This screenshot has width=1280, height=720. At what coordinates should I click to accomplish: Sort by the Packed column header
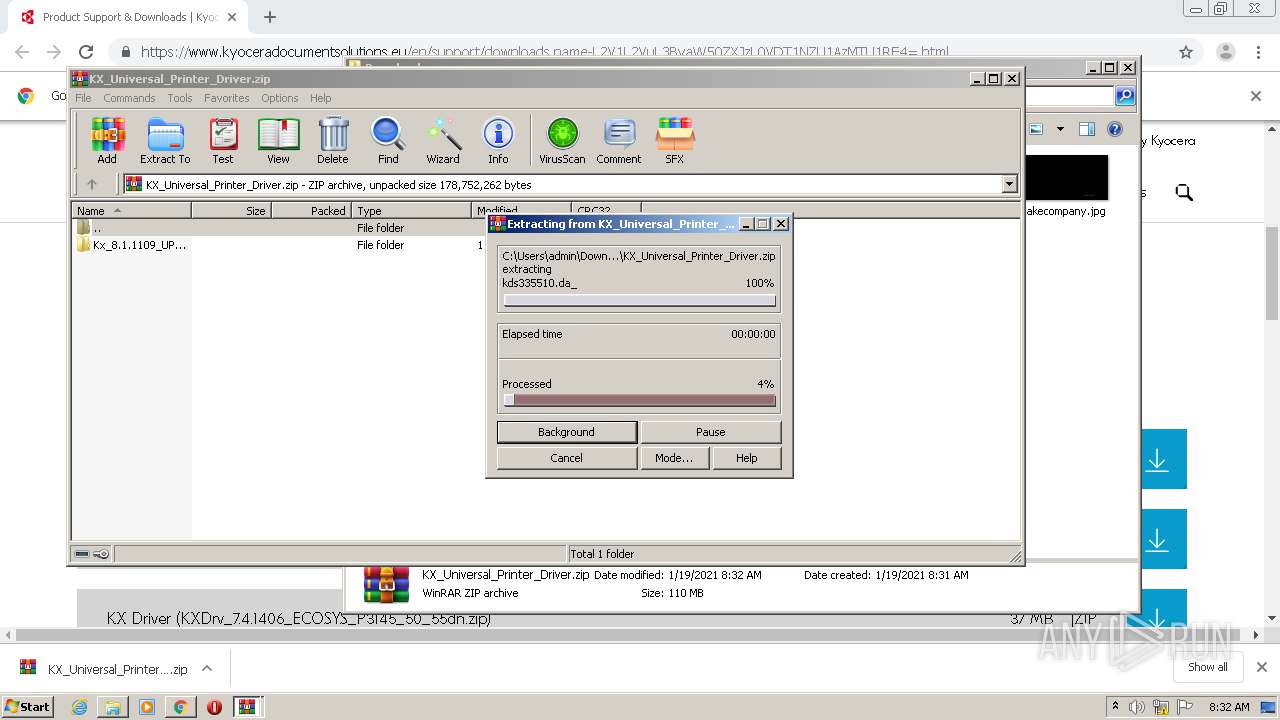tap(311, 210)
